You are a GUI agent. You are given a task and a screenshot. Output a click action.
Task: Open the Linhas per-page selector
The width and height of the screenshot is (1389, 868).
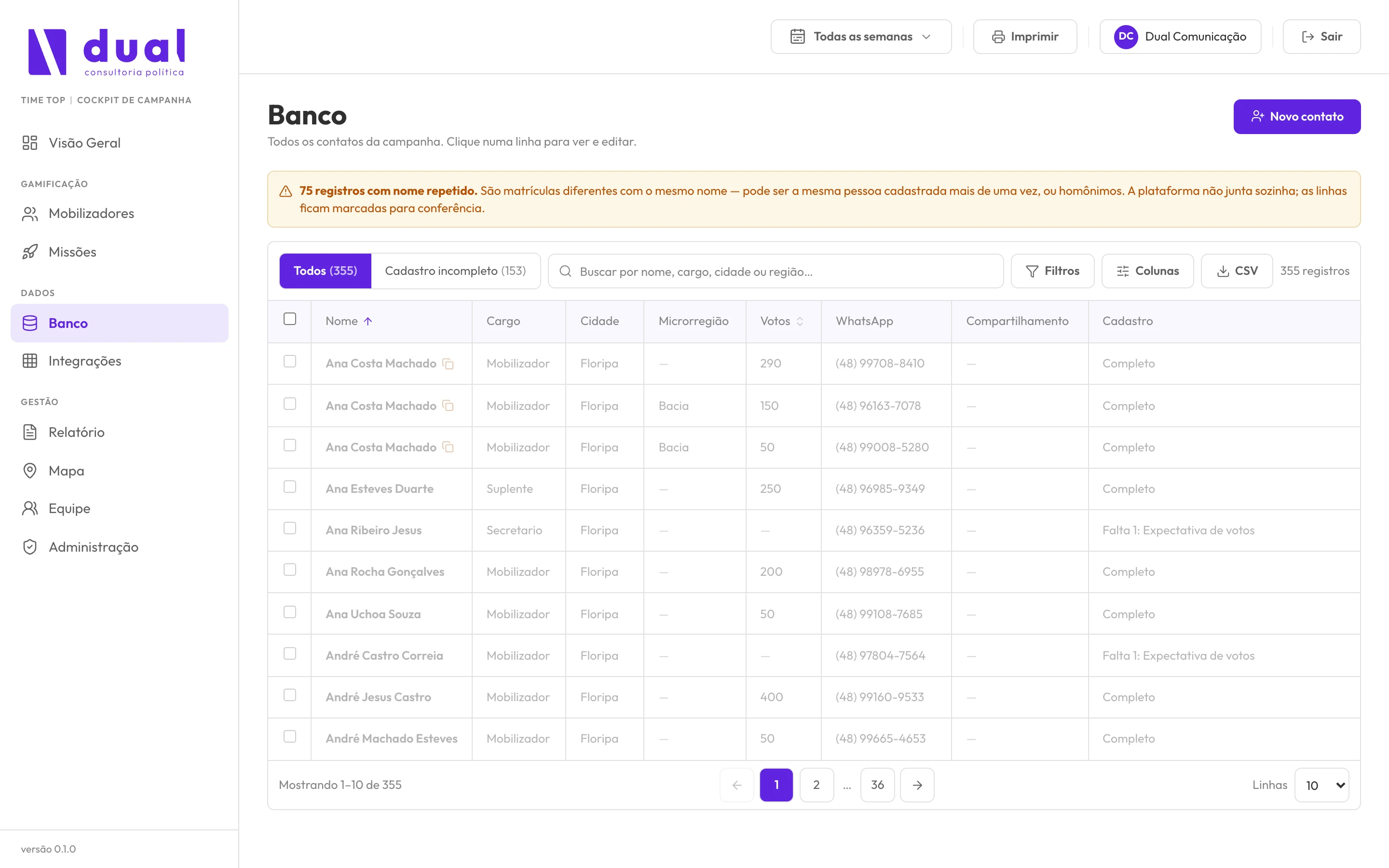[1322, 786]
